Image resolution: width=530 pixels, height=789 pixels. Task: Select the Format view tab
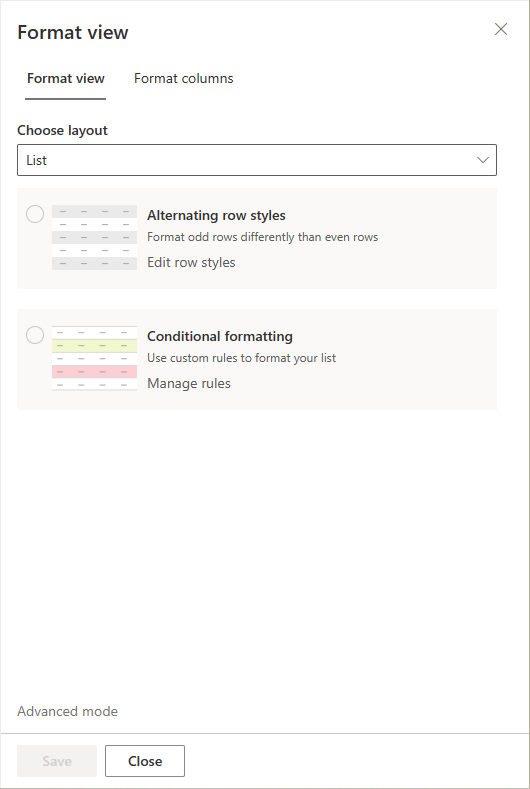coord(66,78)
